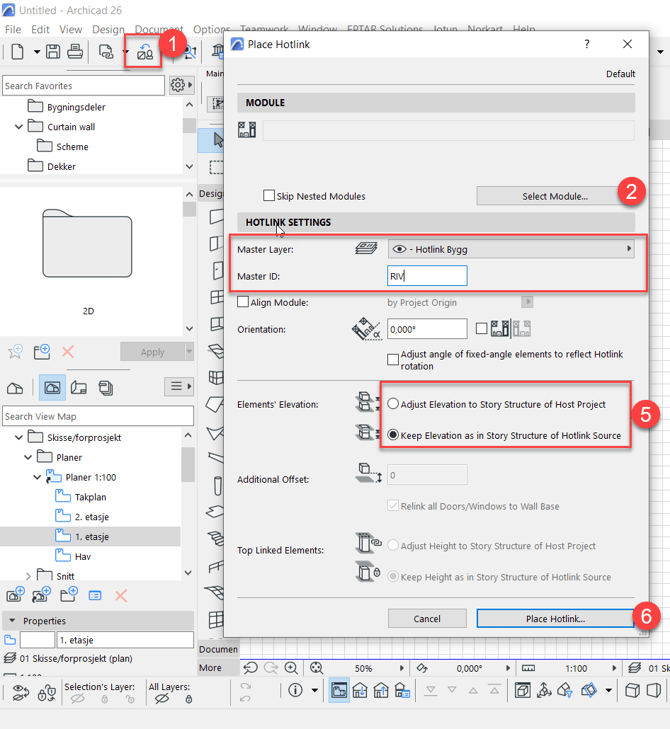Click the Print icon in toolbar
This screenshot has height=729, width=670.
(75, 51)
